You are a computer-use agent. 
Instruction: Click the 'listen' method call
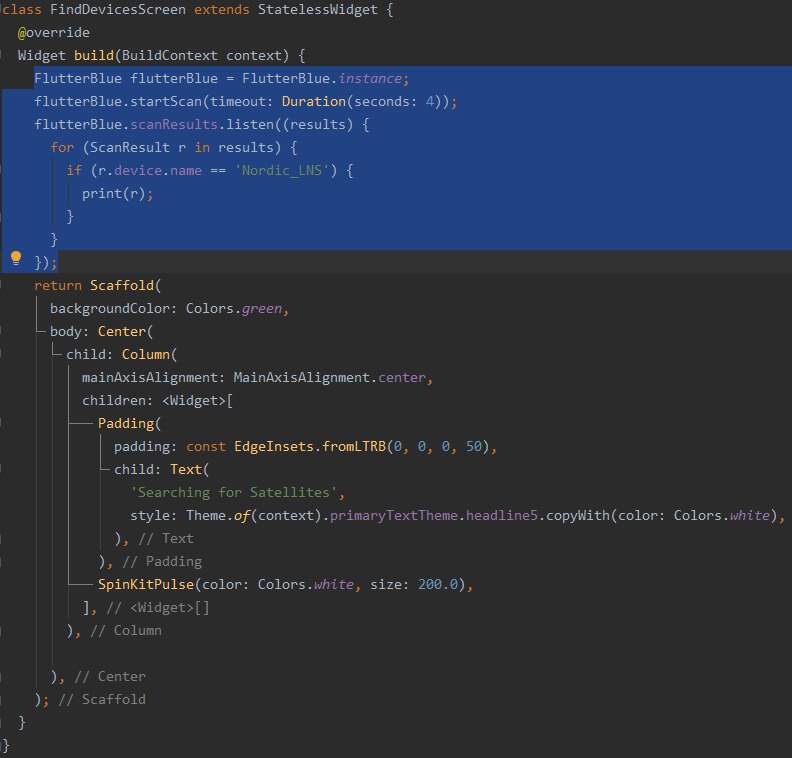click(x=250, y=125)
